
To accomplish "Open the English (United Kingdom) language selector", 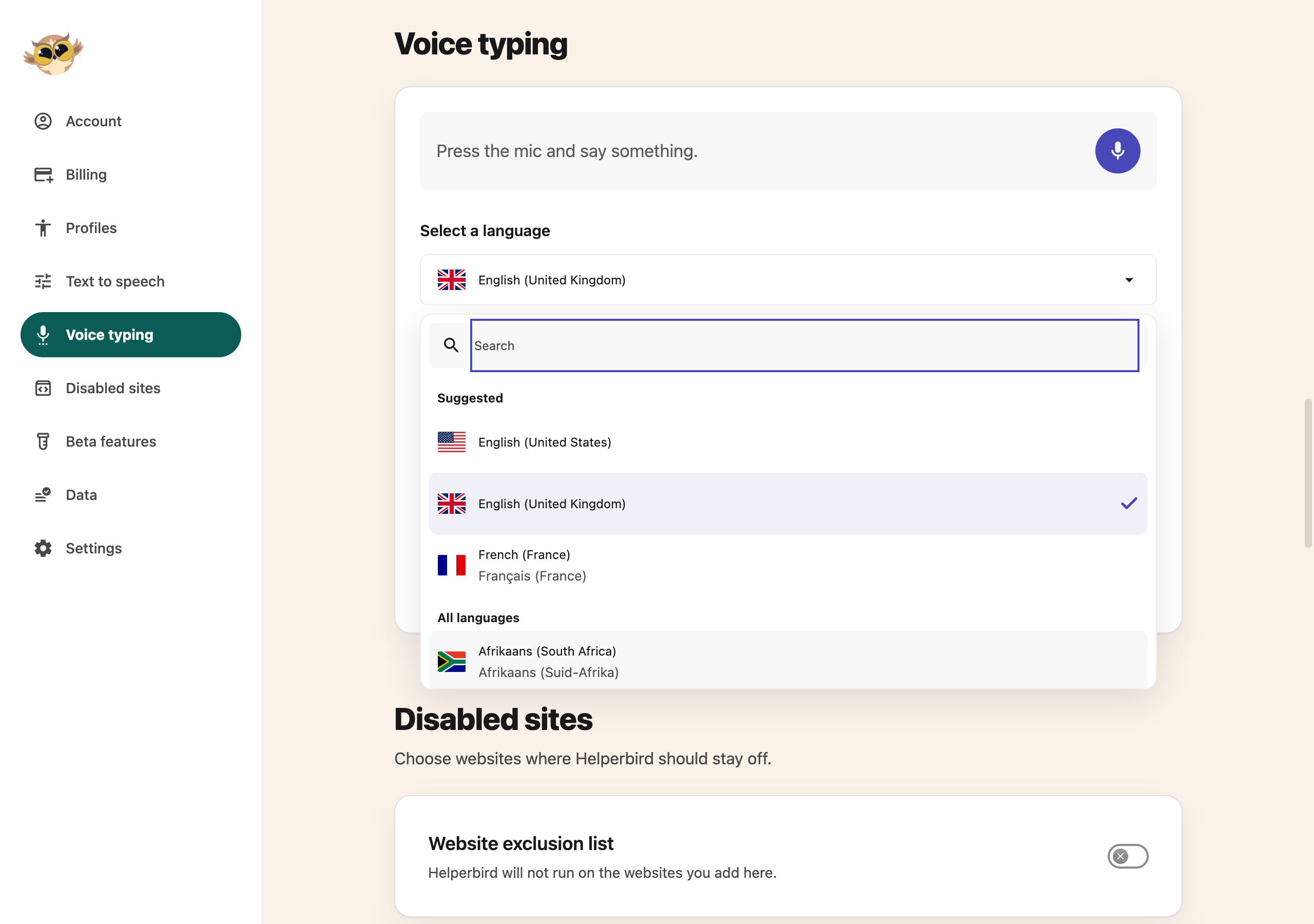I will [788, 280].
